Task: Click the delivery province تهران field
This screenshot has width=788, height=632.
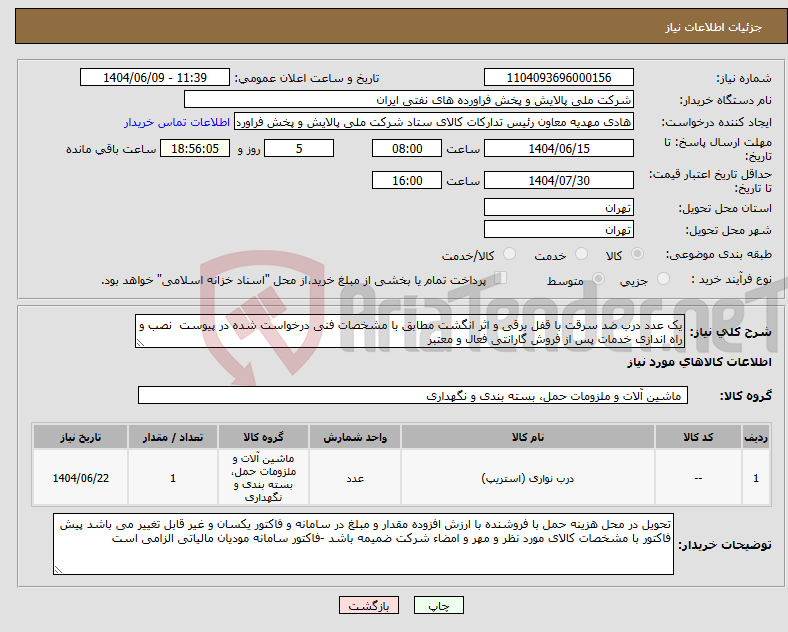Action: pyautogui.click(x=558, y=207)
